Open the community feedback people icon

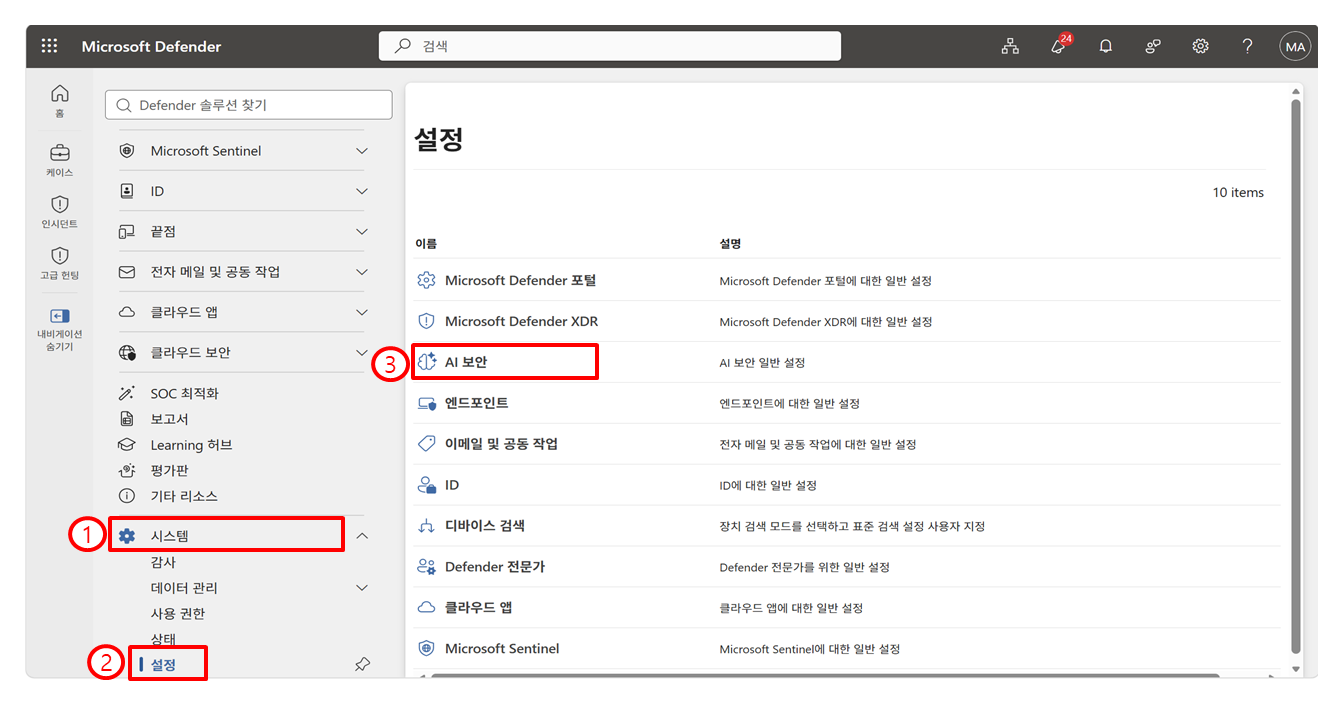(1153, 46)
